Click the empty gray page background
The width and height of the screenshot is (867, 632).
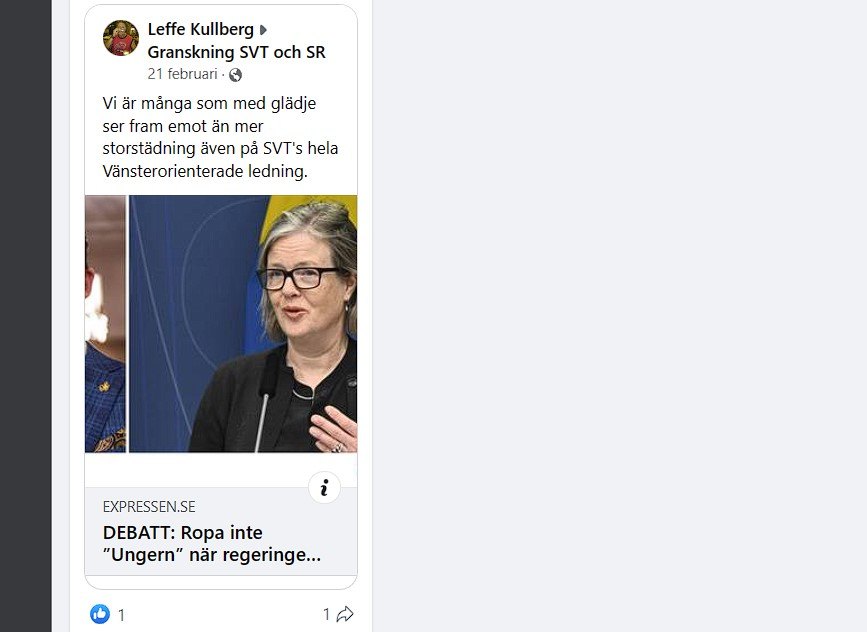pos(619,316)
